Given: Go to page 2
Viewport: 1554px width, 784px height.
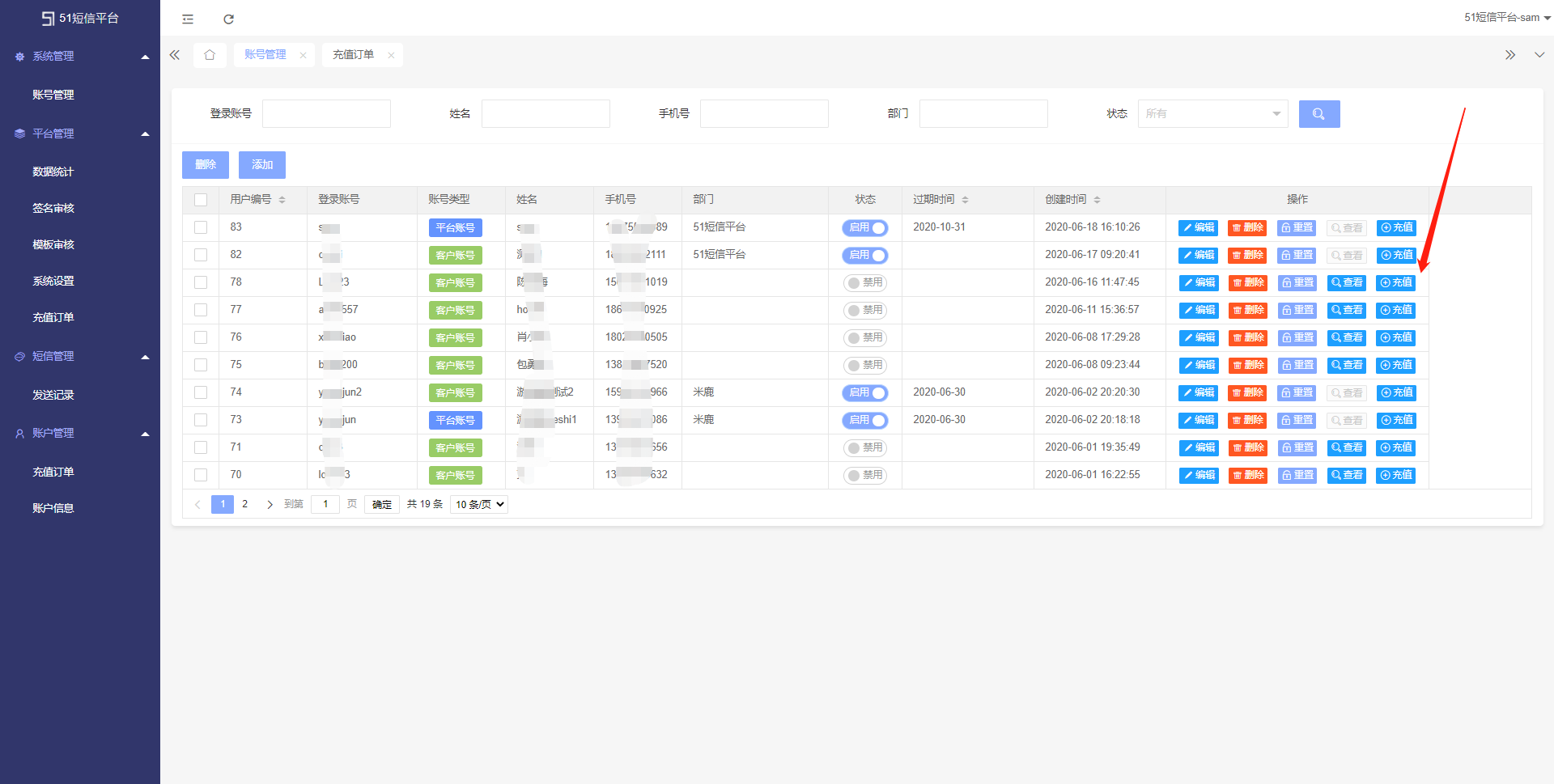Looking at the screenshot, I should pyautogui.click(x=245, y=504).
